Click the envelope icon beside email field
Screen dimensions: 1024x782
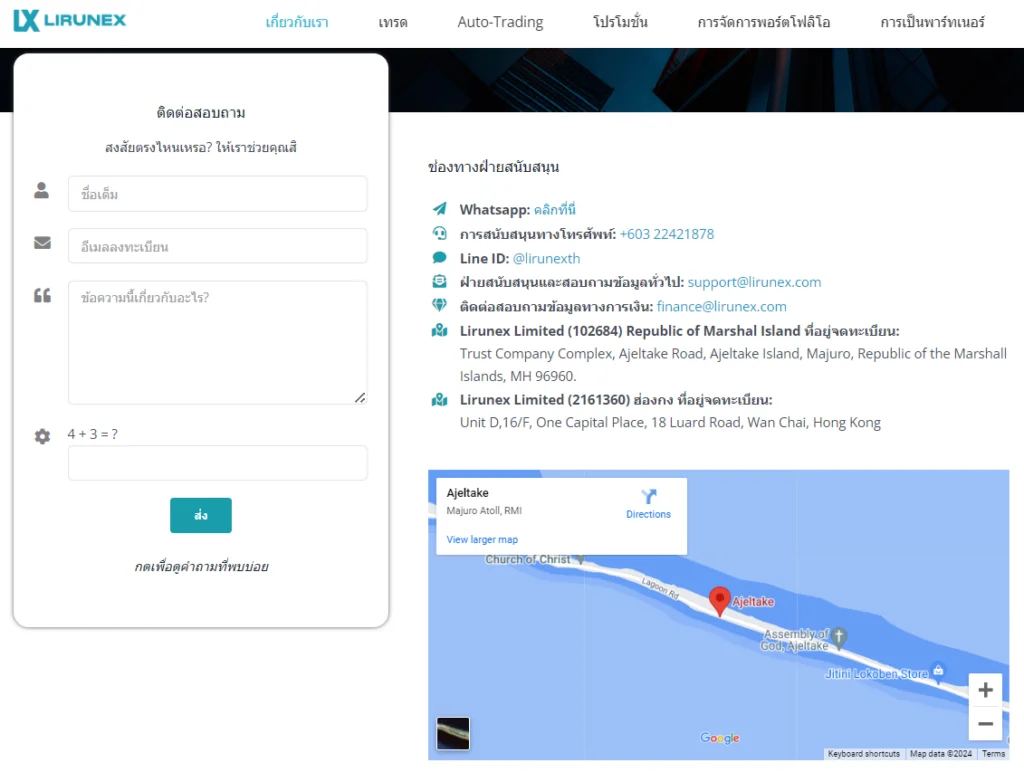tap(42, 243)
